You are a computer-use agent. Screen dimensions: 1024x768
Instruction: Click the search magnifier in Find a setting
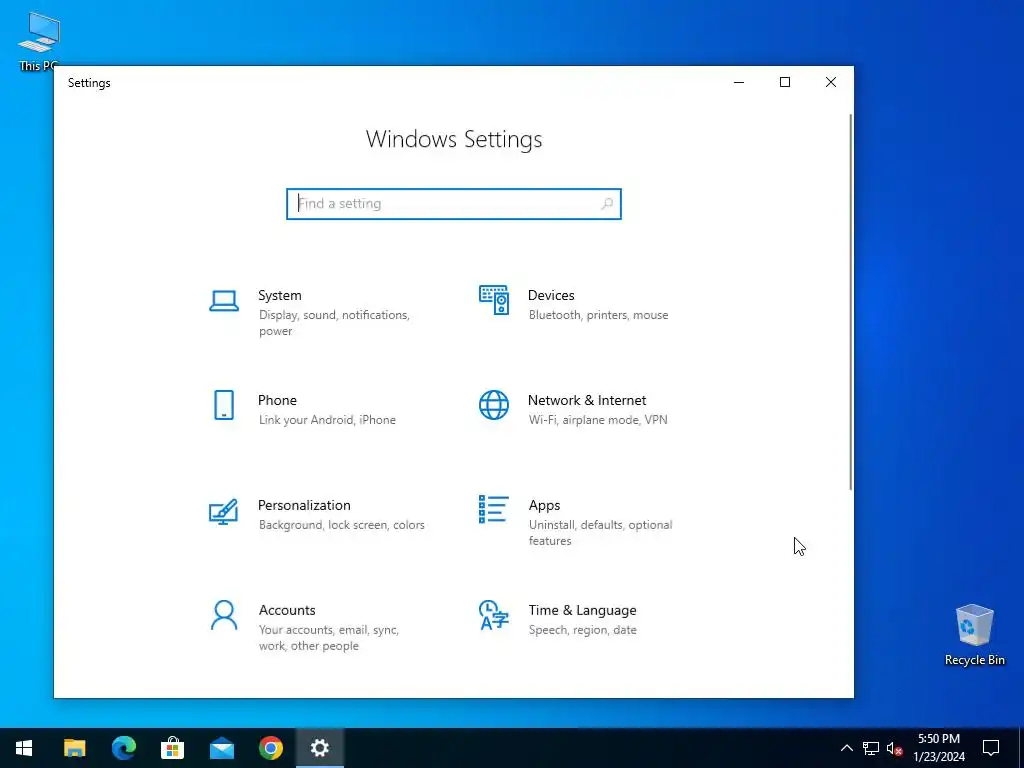[x=607, y=204]
